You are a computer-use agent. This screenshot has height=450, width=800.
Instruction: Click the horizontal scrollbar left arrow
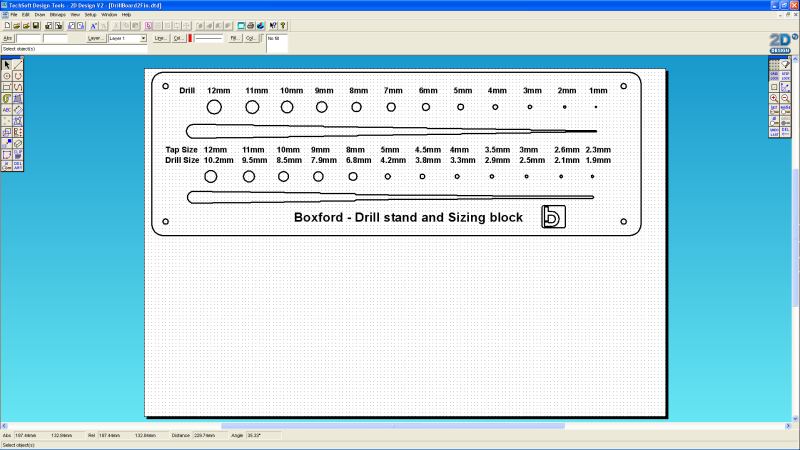[4, 426]
